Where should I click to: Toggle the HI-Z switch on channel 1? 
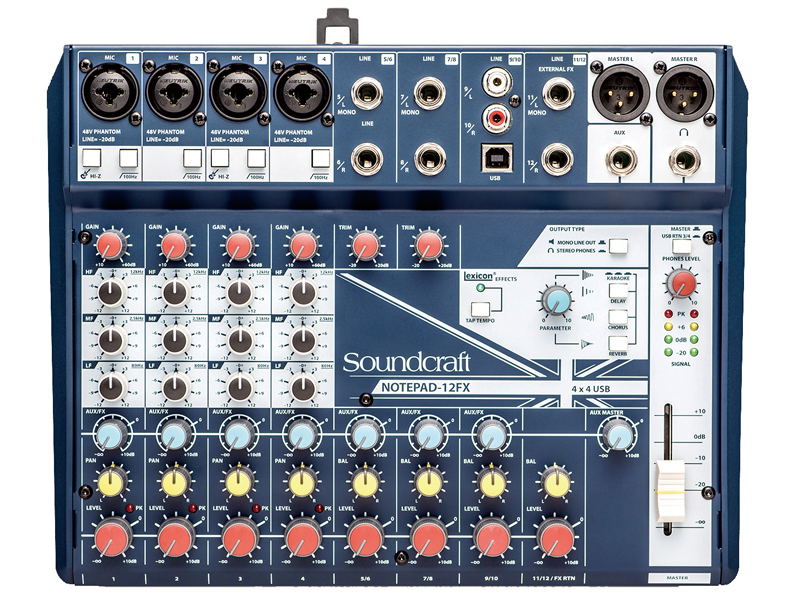coord(92,159)
